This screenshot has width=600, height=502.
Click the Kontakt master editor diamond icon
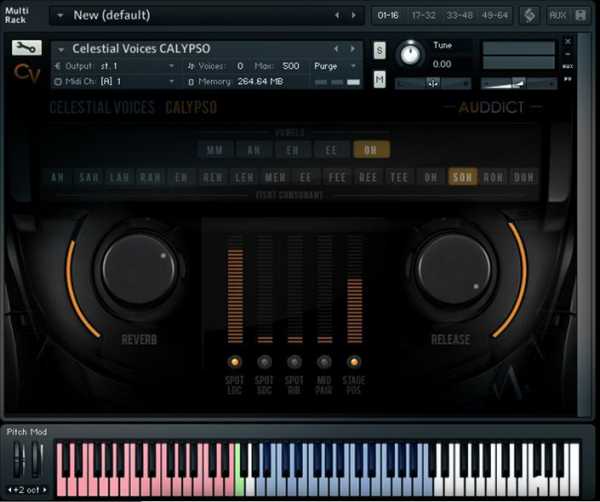530,16
